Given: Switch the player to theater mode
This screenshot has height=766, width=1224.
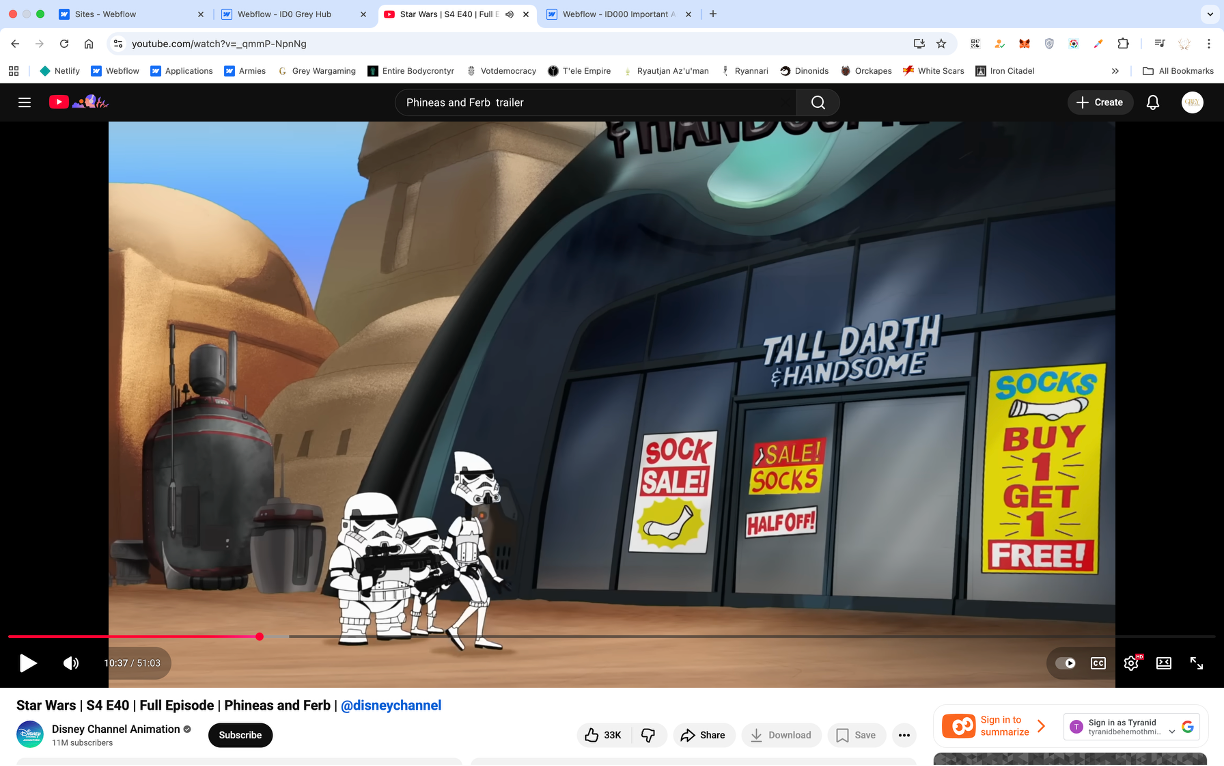Looking at the screenshot, I should (1164, 663).
